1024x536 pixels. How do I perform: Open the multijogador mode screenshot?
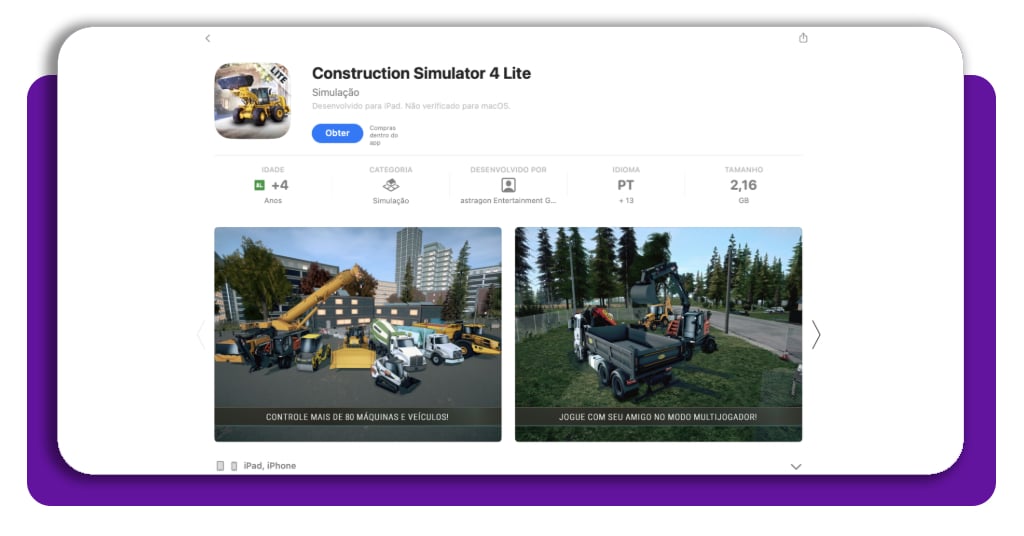(658, 334)
